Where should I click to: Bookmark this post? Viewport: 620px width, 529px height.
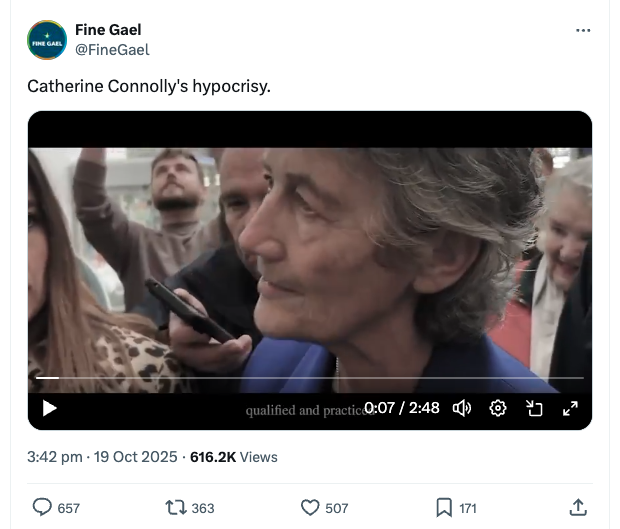tap(445, 508)
